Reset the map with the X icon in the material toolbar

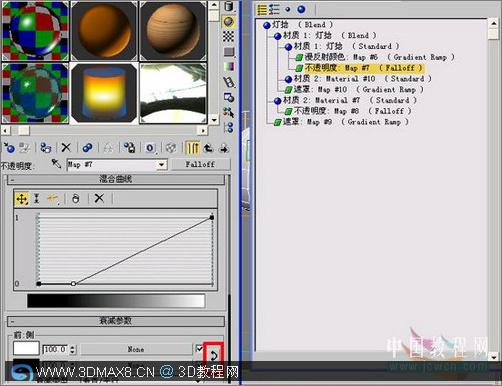pyautogui.click(x=66, y=148)
